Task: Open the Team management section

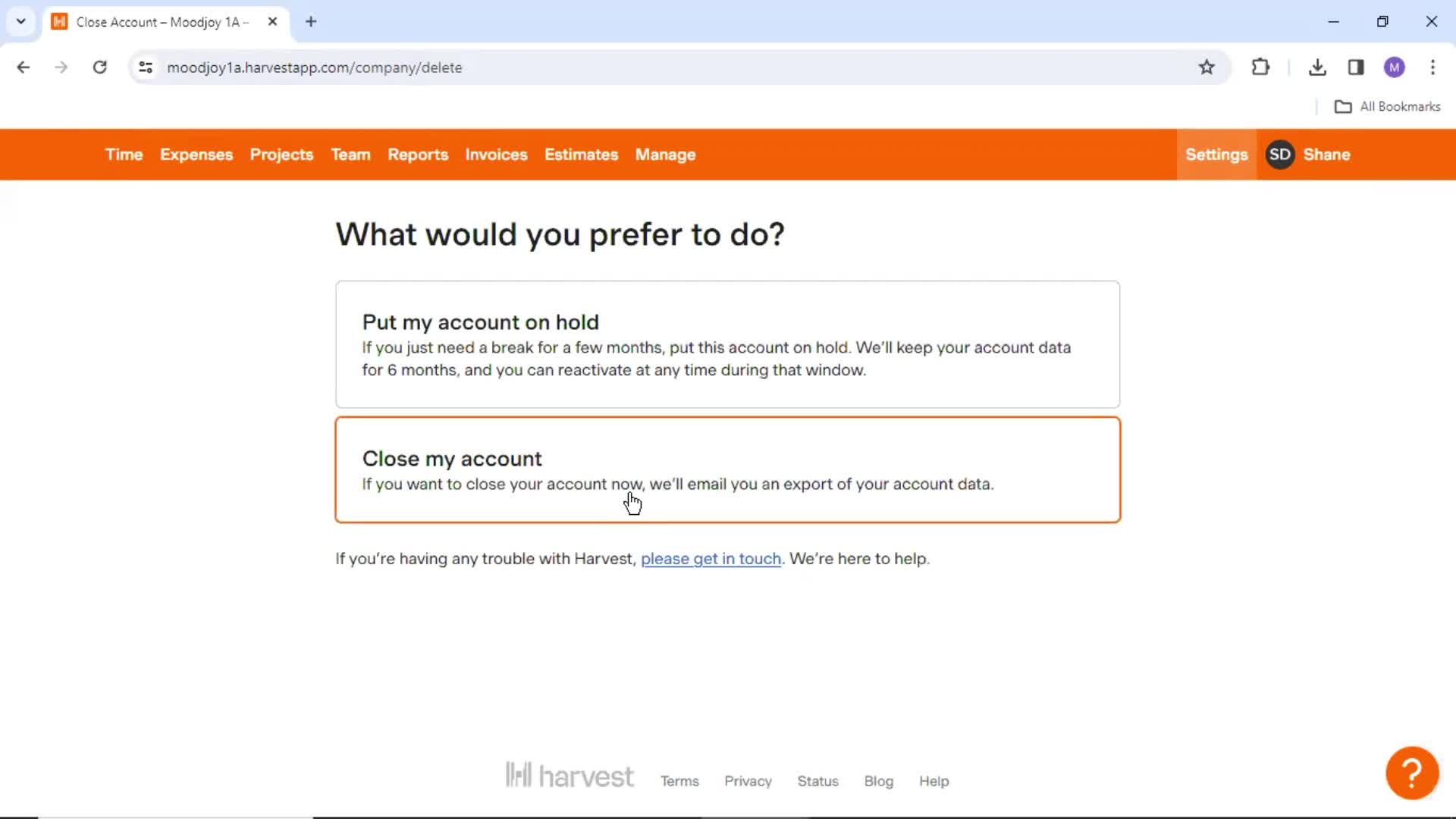Action: (351, 154)
